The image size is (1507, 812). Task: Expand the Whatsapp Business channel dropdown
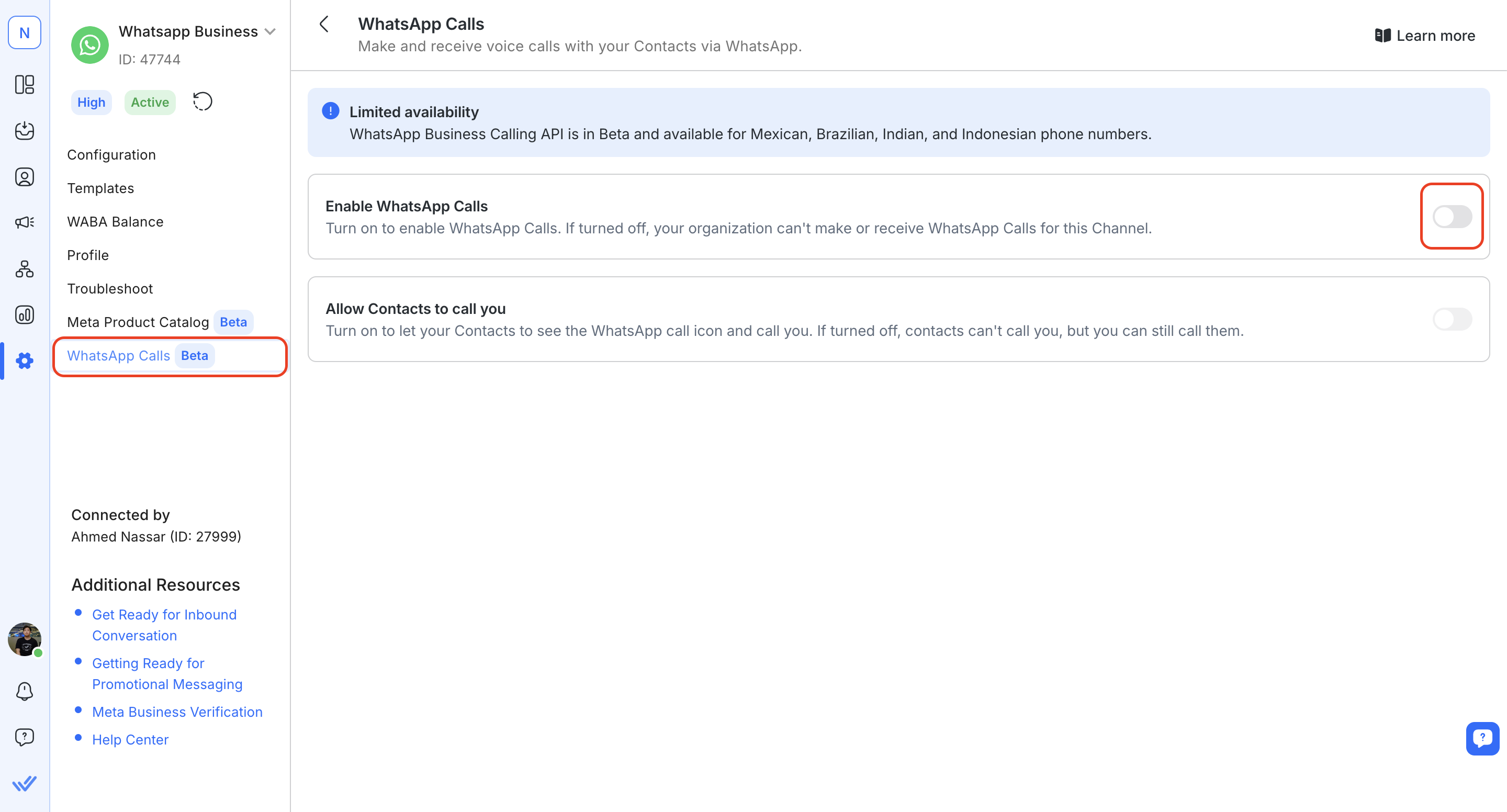coord(269,31)
